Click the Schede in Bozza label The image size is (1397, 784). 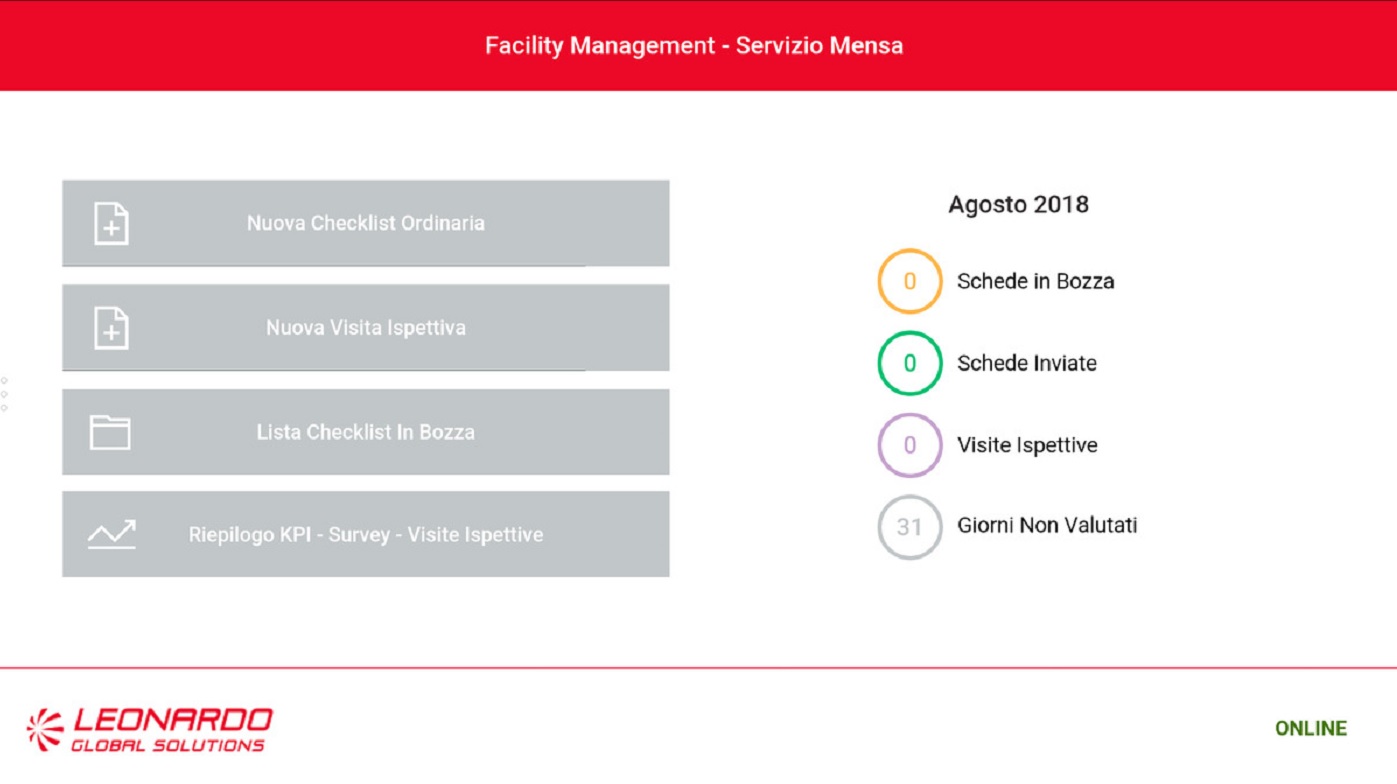tap(1035, 282)
